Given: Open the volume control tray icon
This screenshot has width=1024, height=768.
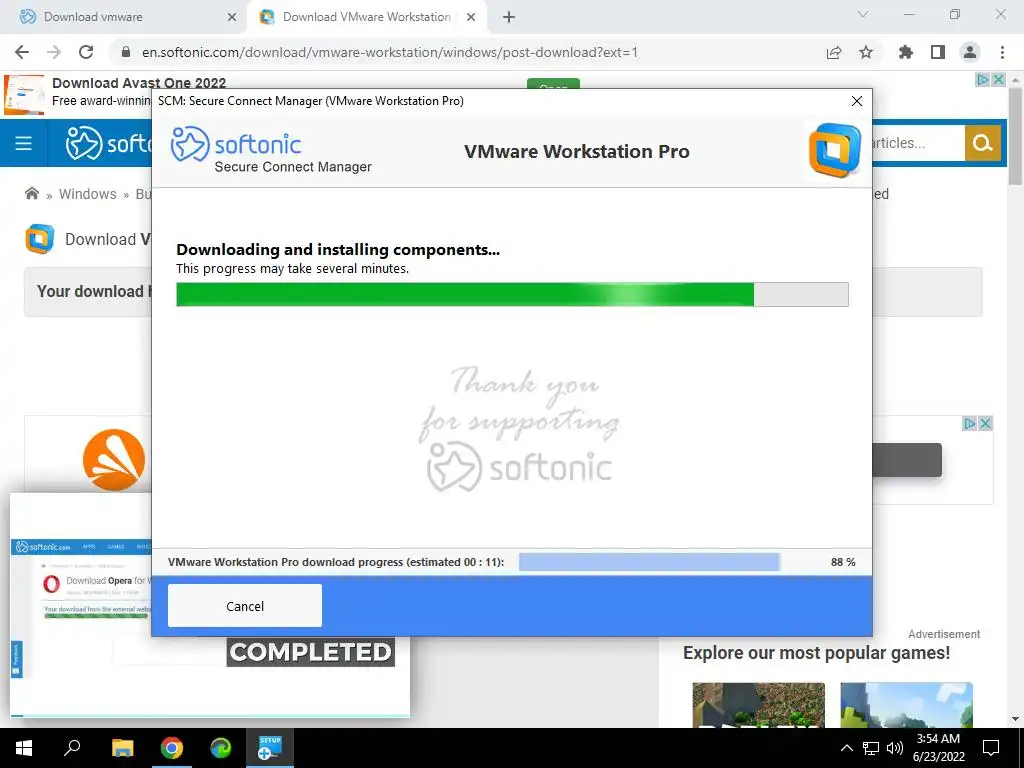Looking at the screenshot, I should click(x=895, y=748).
